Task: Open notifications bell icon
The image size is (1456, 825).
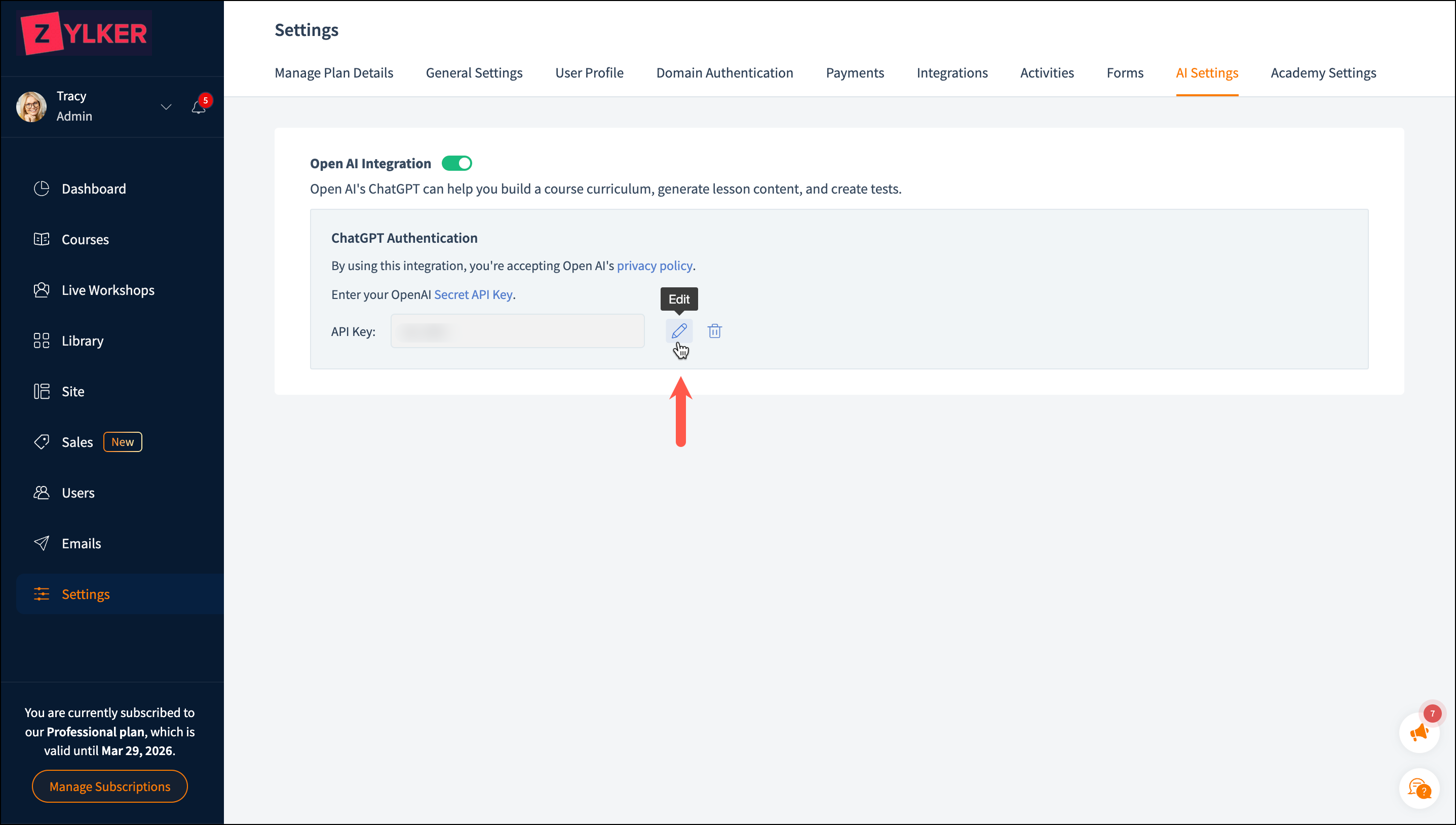Action: point(198,107)
